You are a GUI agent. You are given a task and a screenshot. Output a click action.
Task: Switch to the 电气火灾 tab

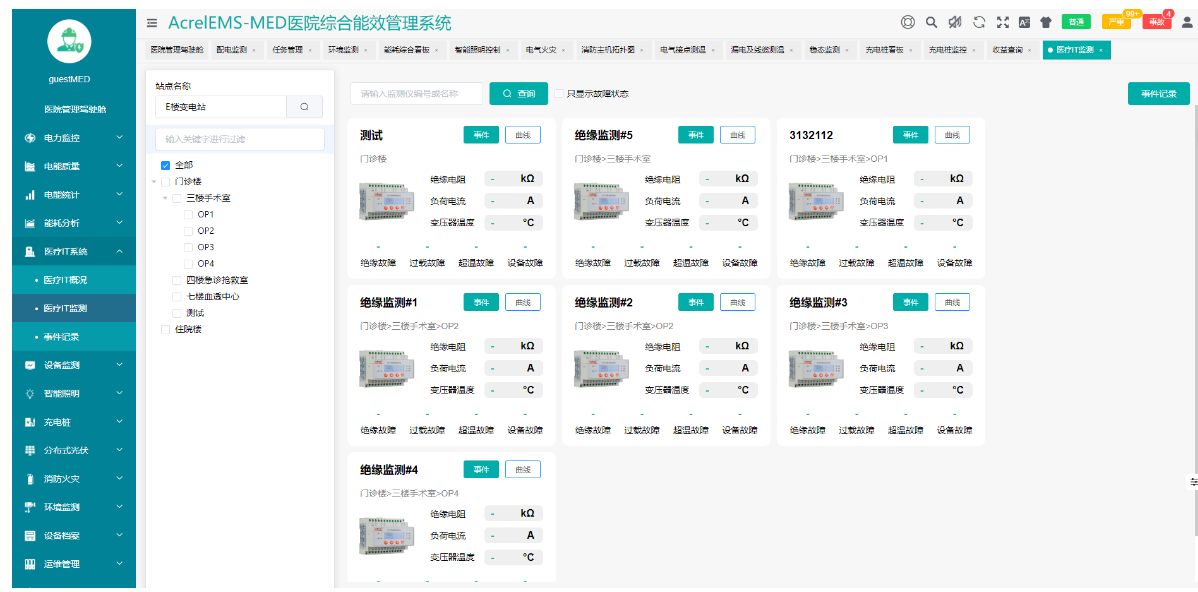tap(543, 49)
